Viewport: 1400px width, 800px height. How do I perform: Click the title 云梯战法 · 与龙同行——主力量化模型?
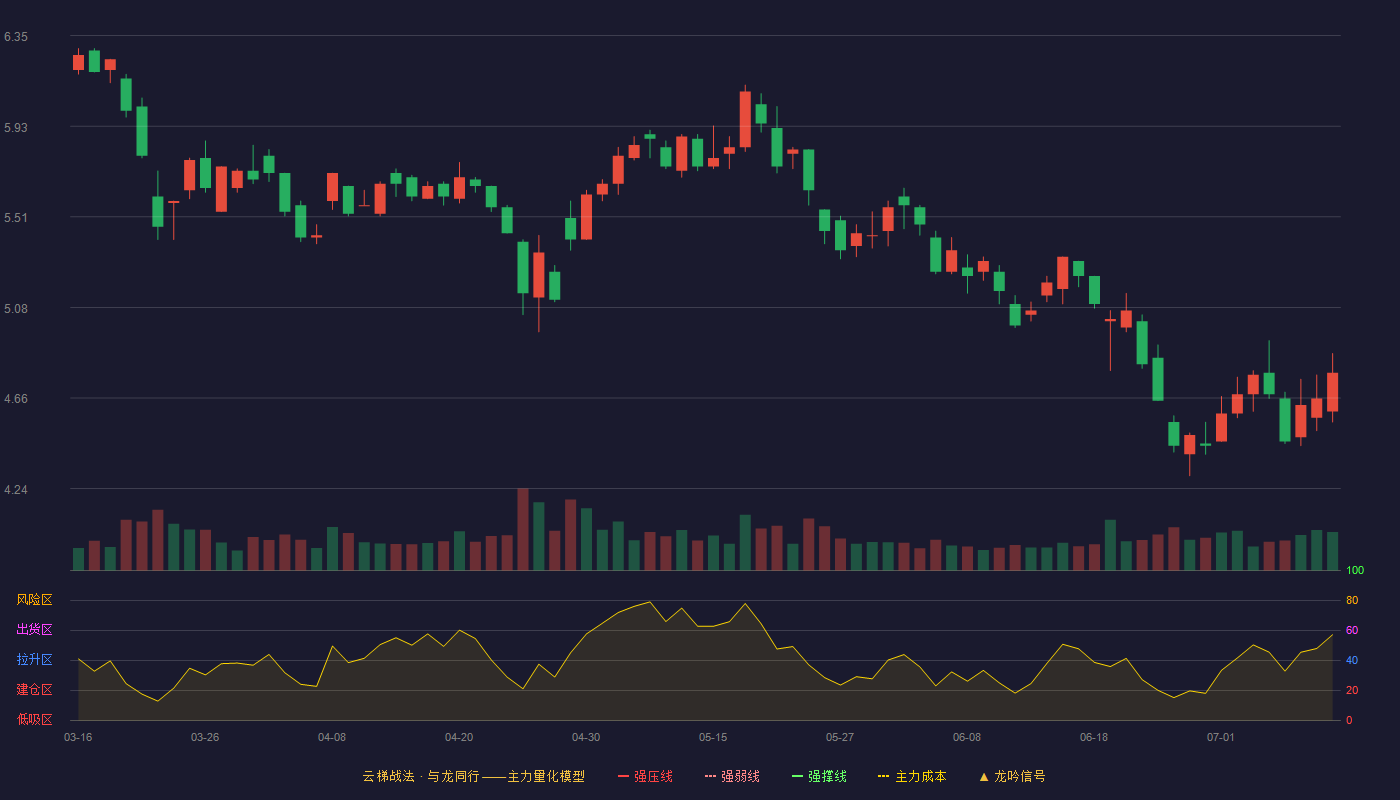[x=473, y=776]
